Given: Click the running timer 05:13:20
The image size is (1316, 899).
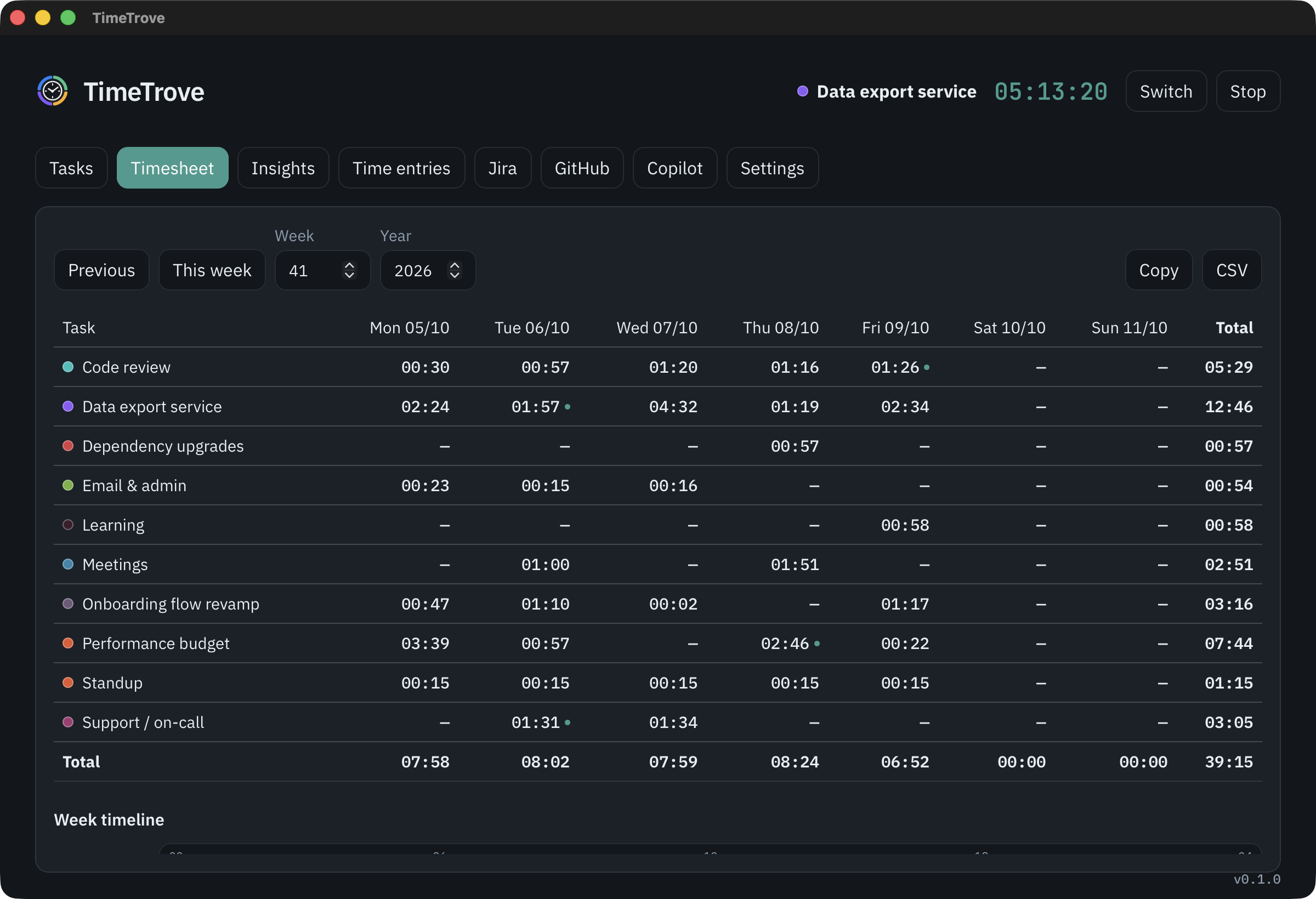Looking at the screenshot, I should tap(1051, 91).
